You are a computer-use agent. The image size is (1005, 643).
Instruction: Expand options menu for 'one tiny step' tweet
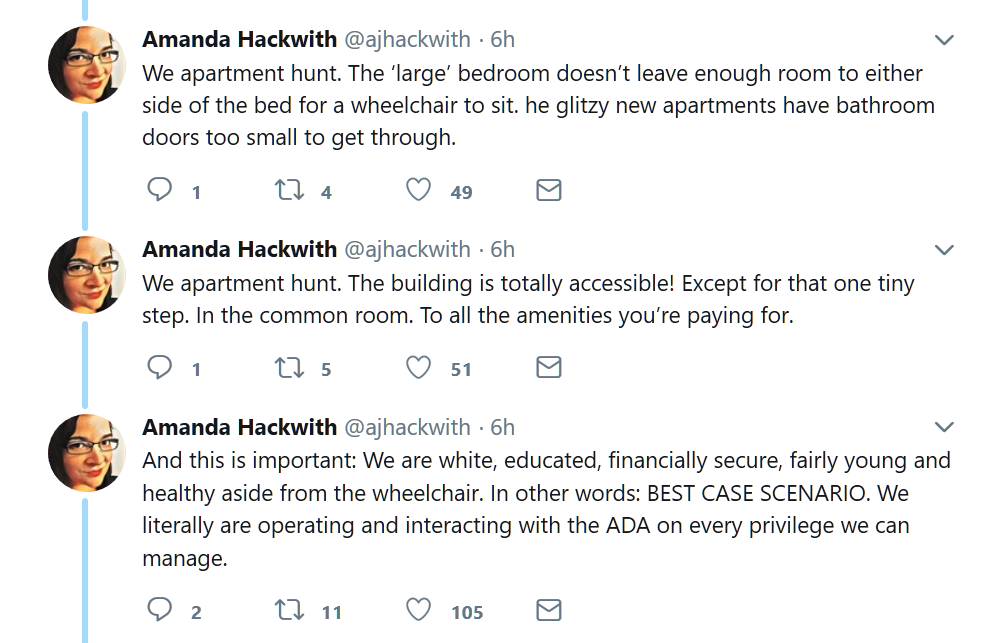(943, 250)
